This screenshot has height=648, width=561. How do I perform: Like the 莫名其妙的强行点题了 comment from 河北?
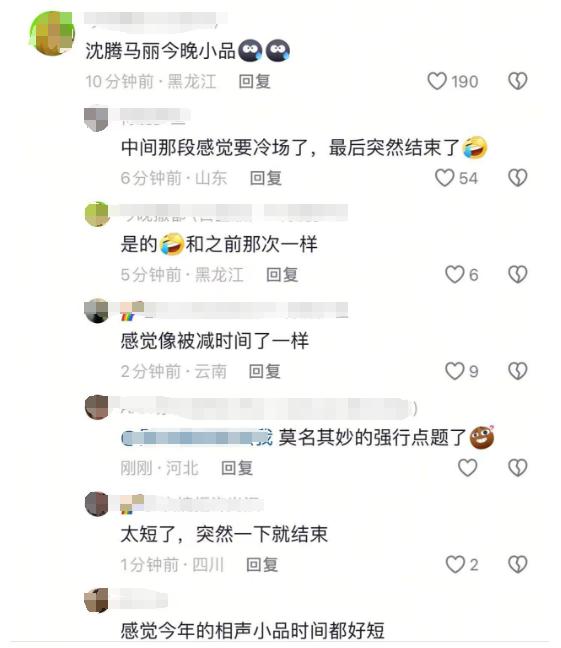468,468
